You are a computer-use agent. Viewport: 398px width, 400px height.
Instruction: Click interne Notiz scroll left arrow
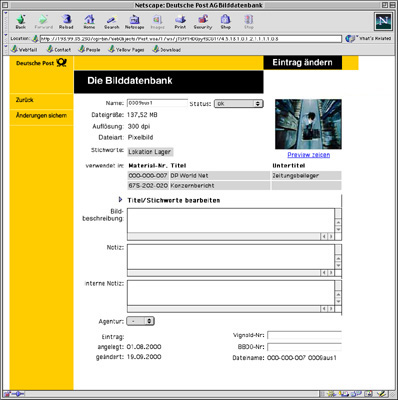pos(324,309)
